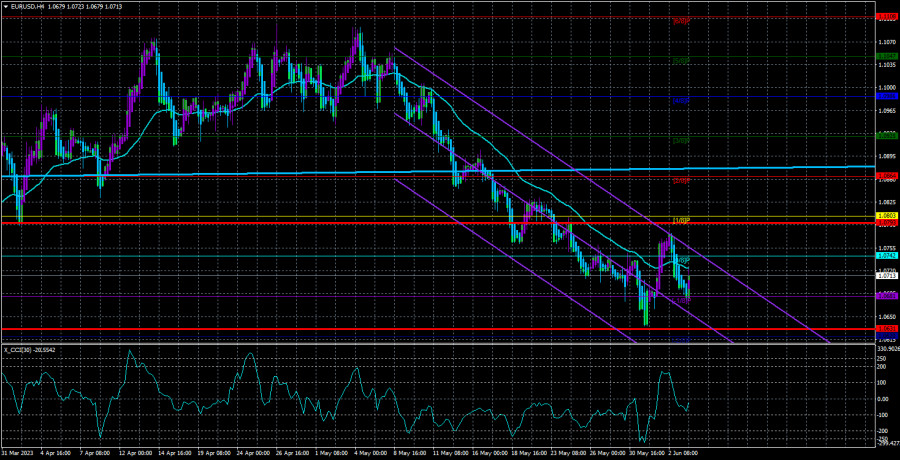Click the 12 Apr 00:00 date label
This screenshot has width=900, height=460.
(x=135, y=453)
